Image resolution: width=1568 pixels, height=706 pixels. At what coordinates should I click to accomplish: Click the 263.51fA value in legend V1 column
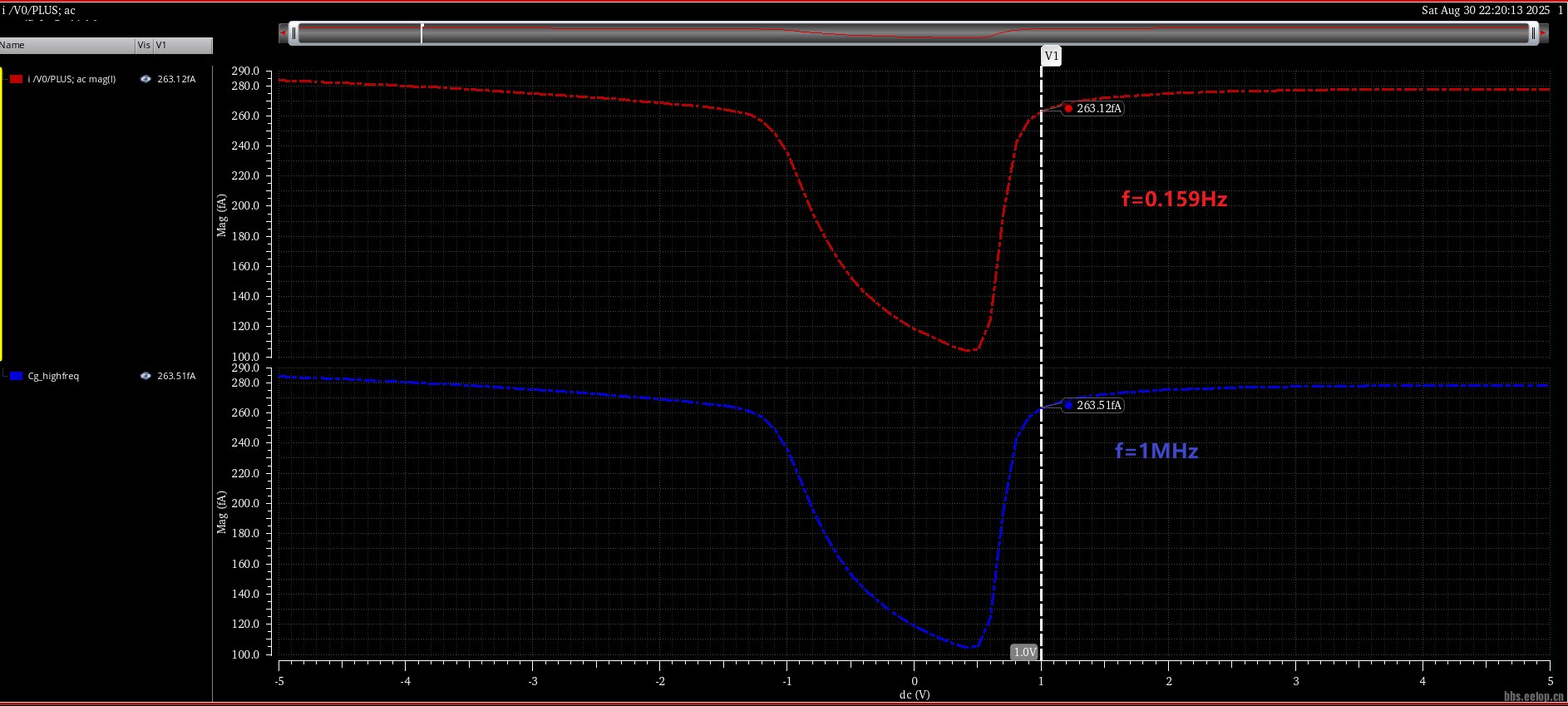(x=176, y=376)
